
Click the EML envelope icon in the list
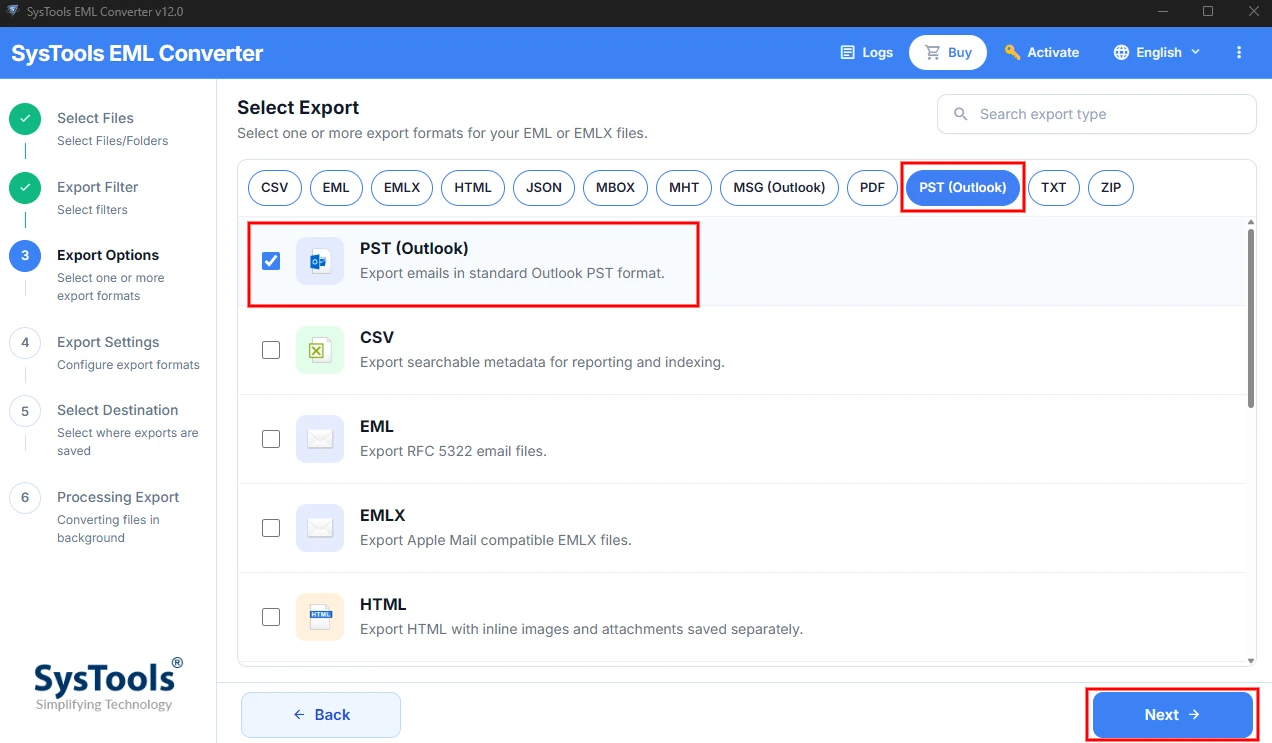click(x=320, y=439)
